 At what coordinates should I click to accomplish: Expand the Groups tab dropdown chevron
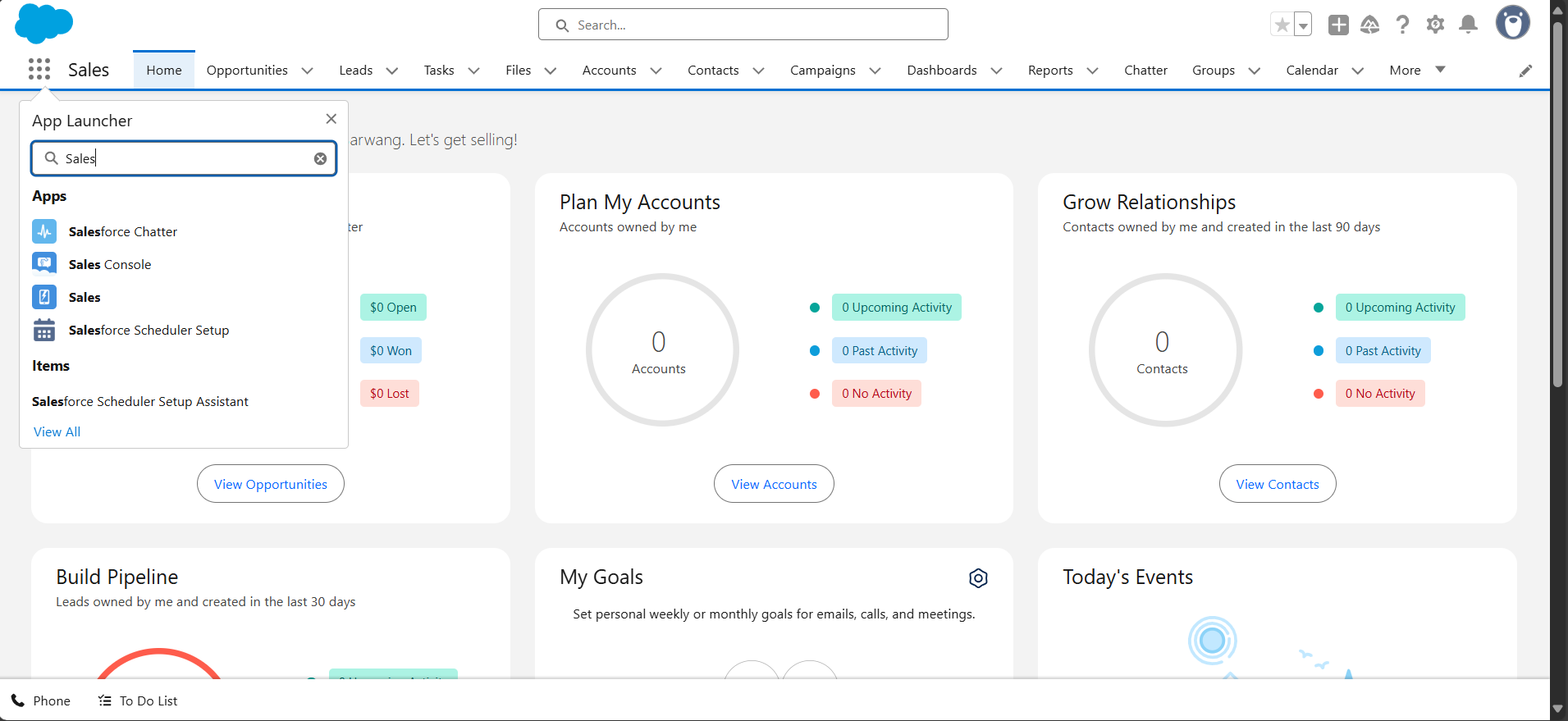[x=1254, y=71]
